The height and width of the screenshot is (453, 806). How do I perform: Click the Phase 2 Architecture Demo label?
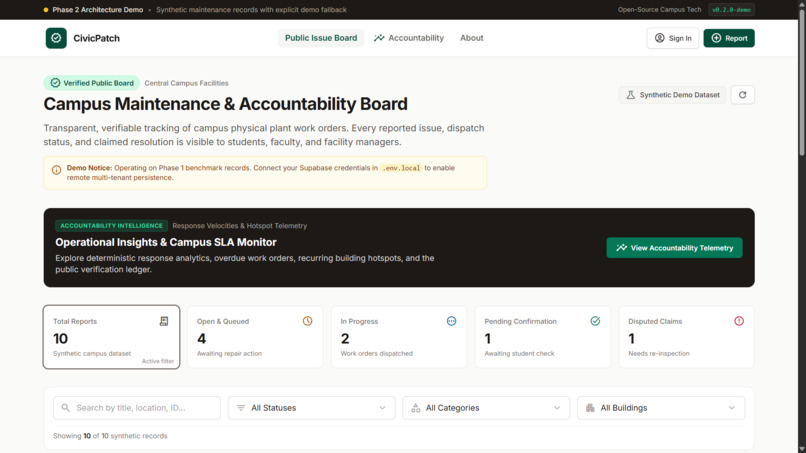pyautogui.click(x=98, y=10)
